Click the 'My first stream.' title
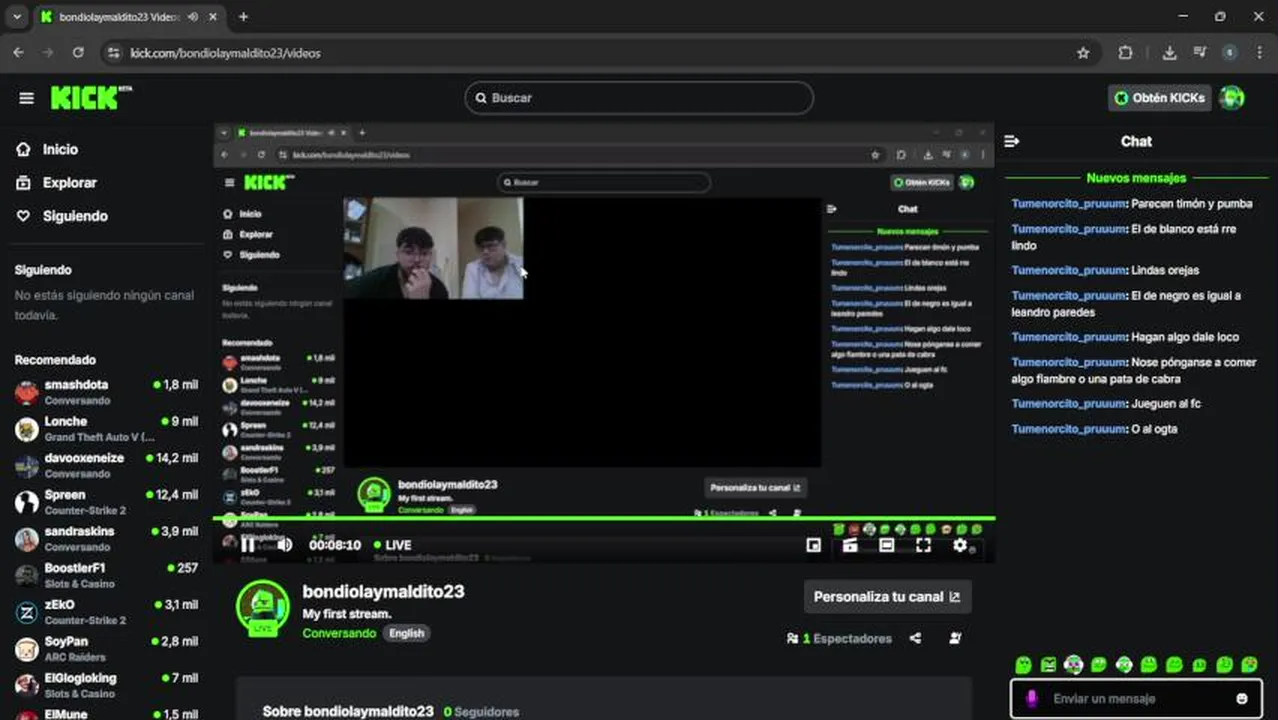Image resolution: width=1278 pixels, height=720 pixels. 347,614
